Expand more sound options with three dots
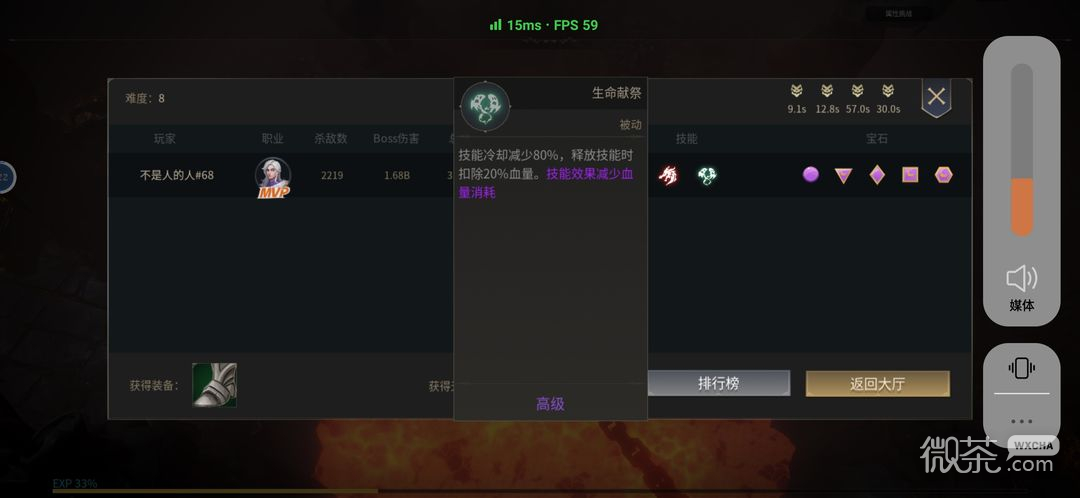Screen dimensions: 1080x498 [x=1021, y=421]
